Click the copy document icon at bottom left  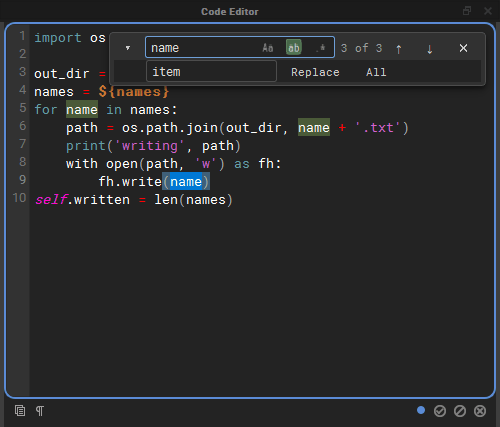20,411
